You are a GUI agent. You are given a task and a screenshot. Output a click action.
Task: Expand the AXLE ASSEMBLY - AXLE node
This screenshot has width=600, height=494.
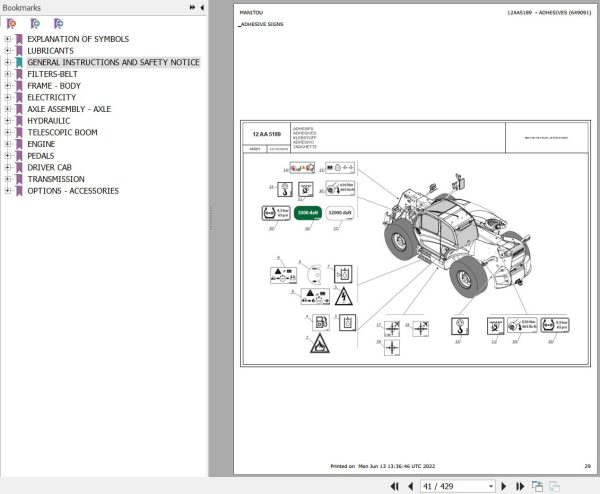tap(7, 109)
